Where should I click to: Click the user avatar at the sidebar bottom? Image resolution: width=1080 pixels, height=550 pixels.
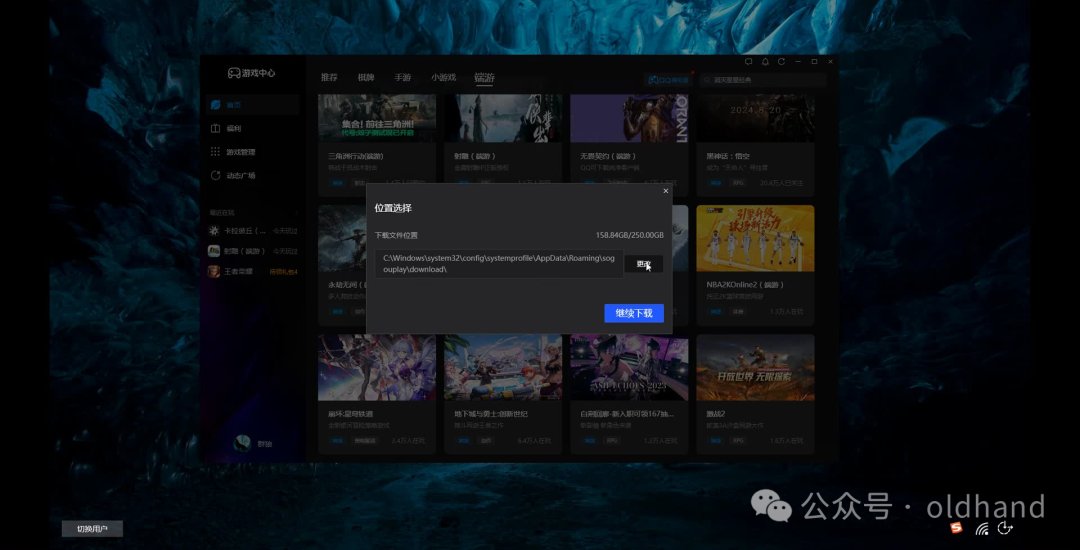pos(242,443)
